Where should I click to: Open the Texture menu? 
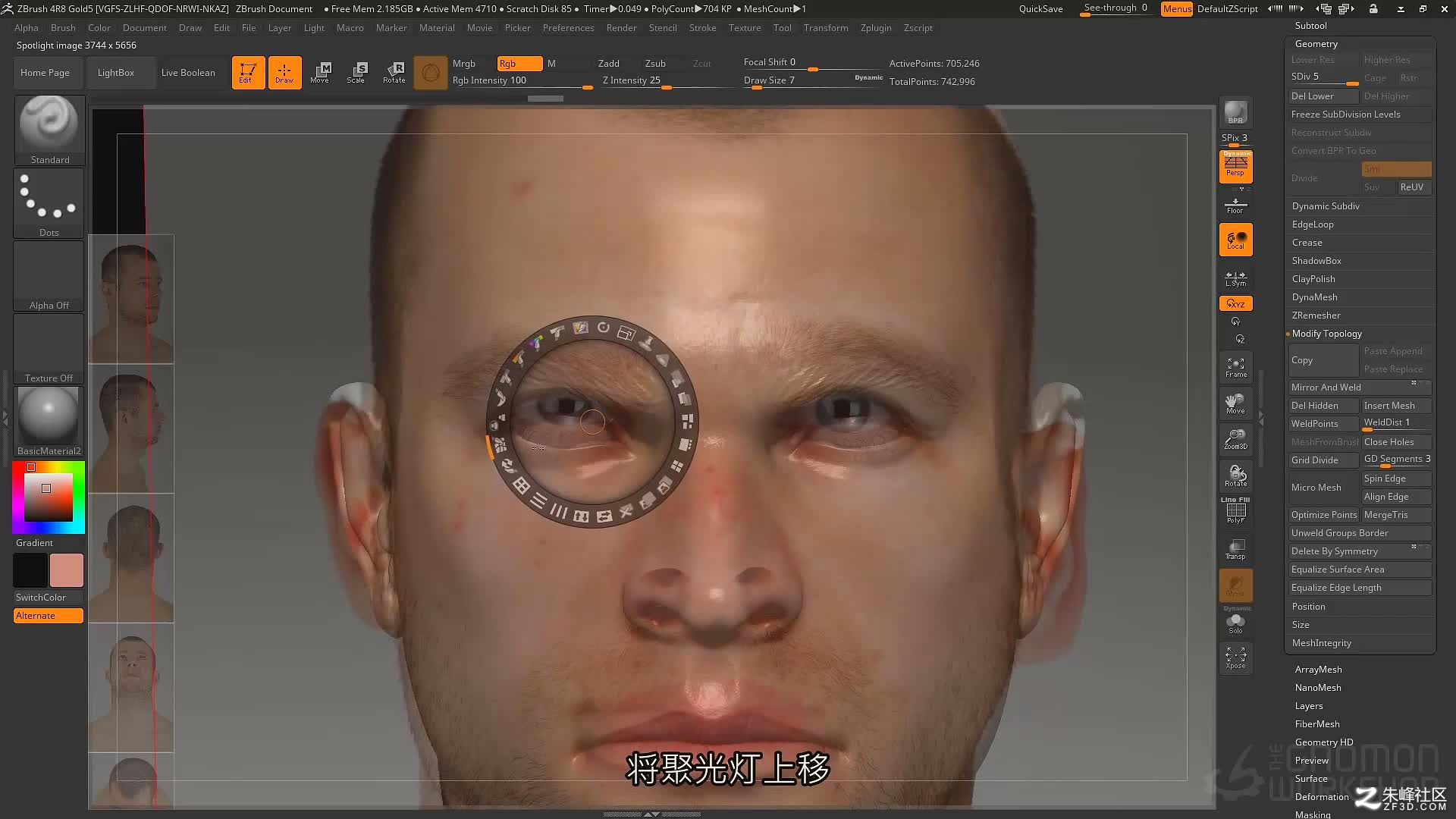tap(745, 28)
